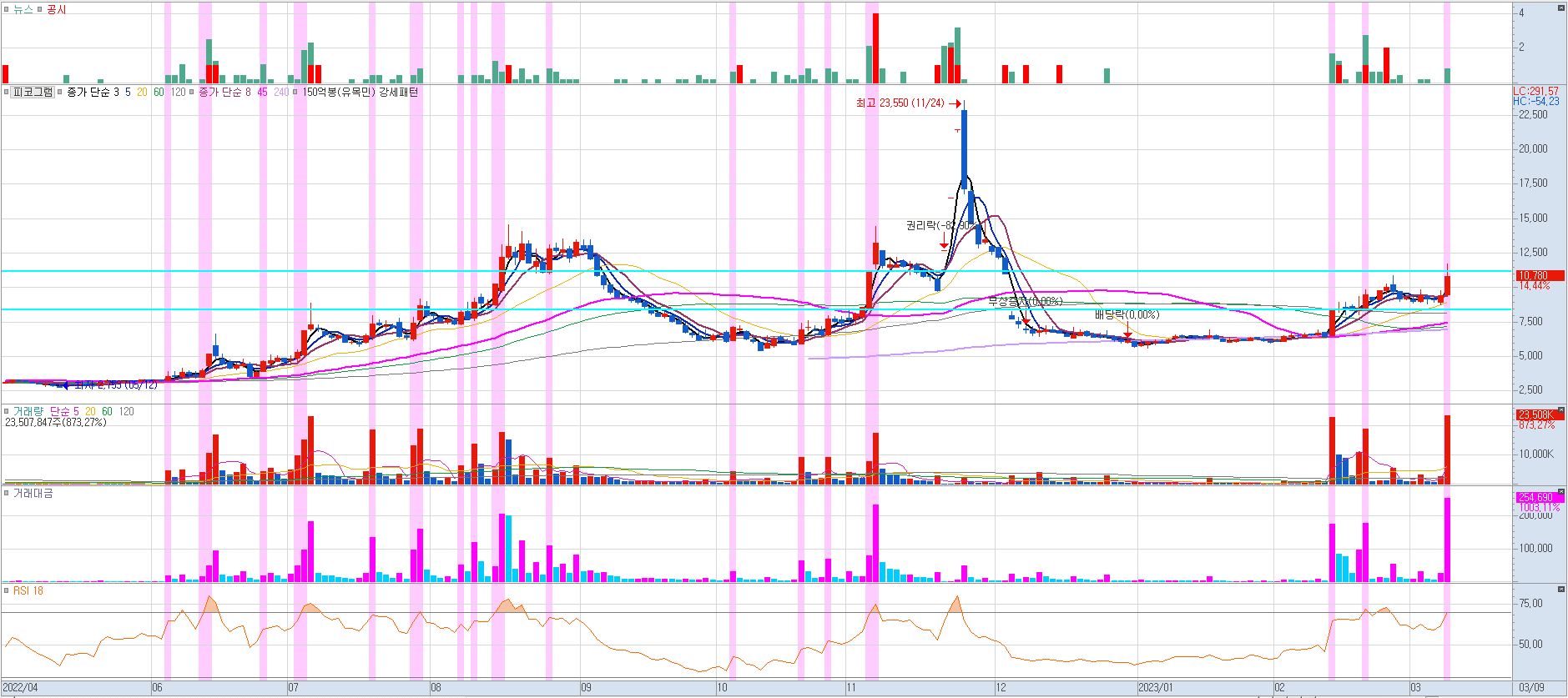Click the magenta 45-day average value

point(262,92)
